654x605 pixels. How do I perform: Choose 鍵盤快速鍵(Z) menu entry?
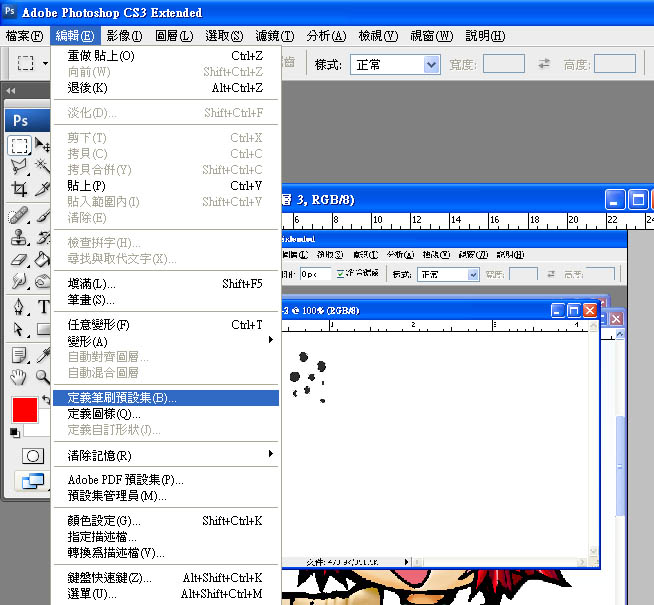point(166,578)
